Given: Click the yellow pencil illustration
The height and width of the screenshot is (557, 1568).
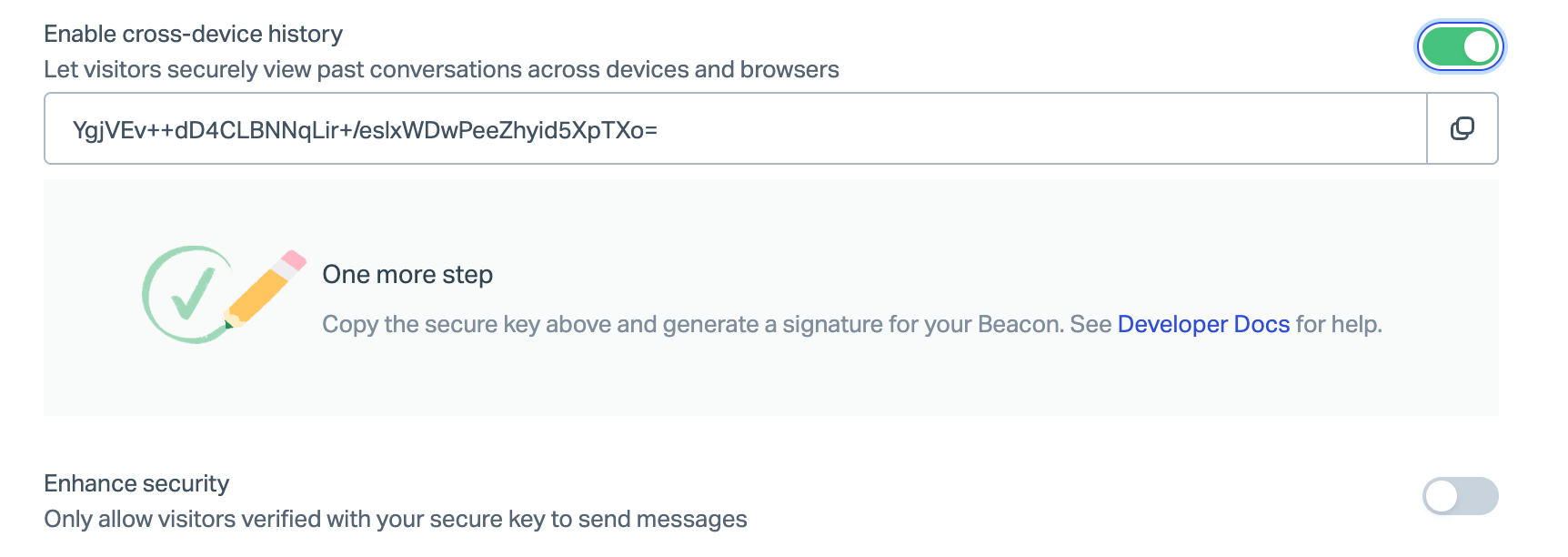Looking at the screenshot, I should 266,289.
